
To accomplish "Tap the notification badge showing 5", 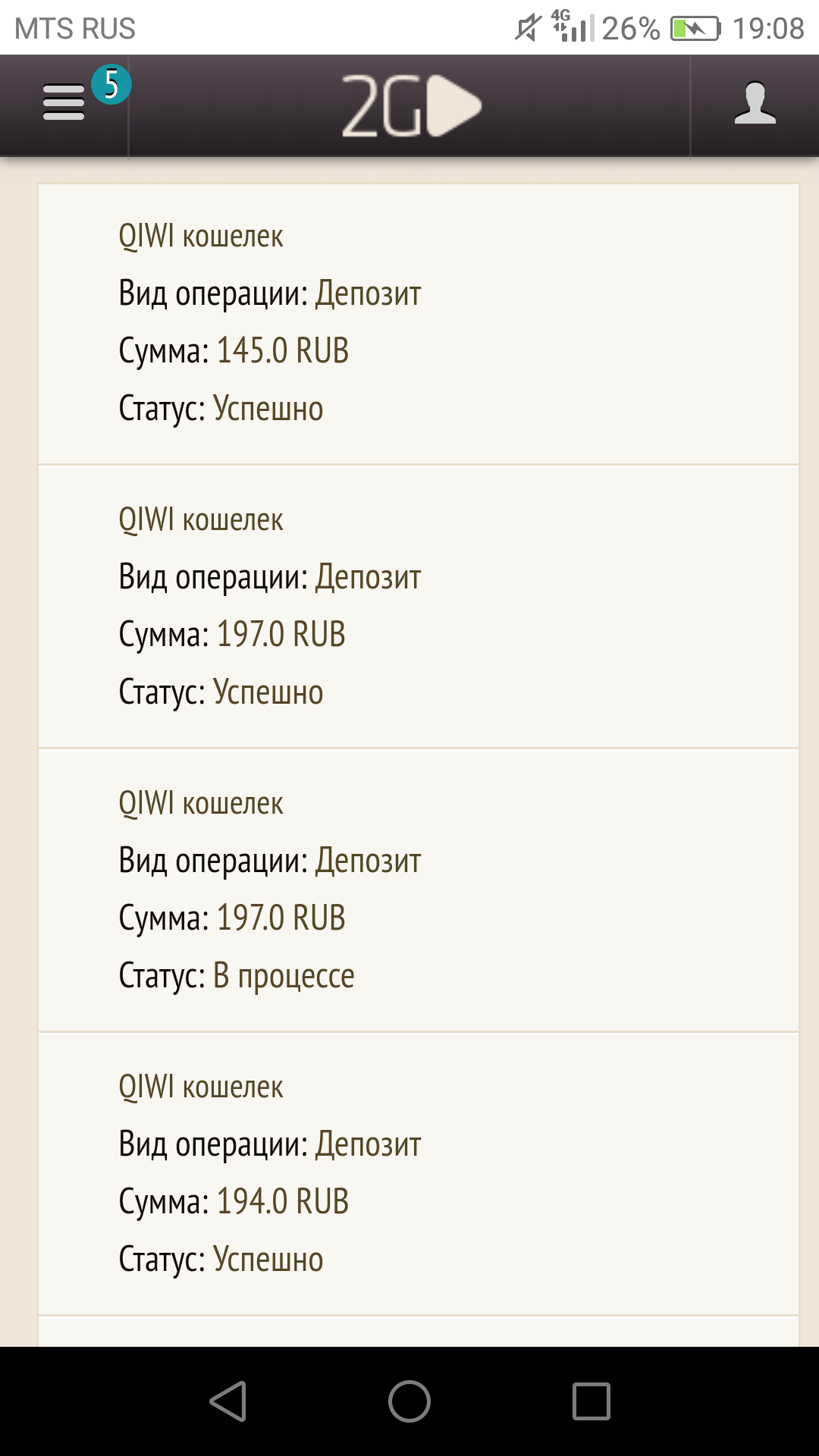I will click(111, 84).
